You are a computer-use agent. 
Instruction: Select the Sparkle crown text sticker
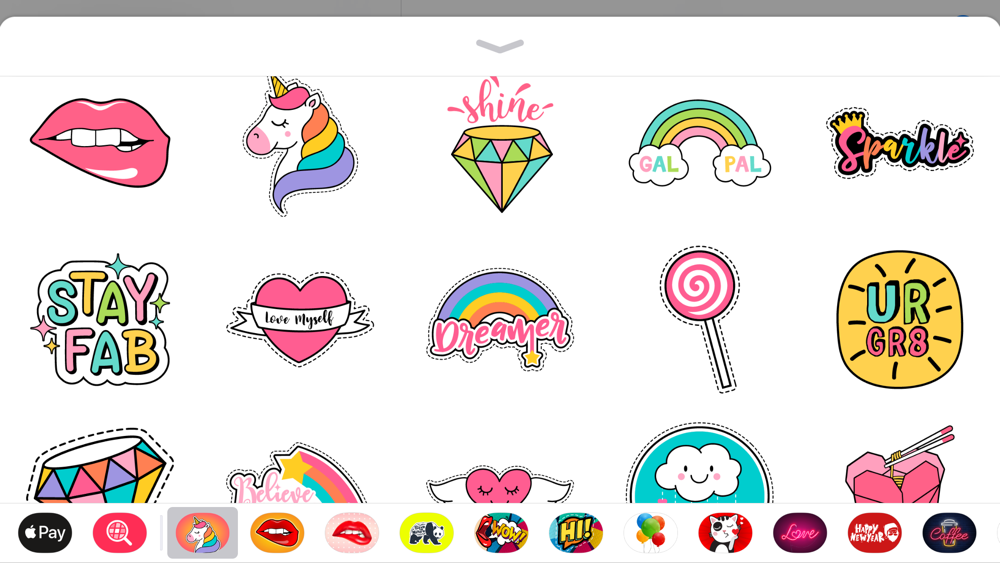pos(899,143)
